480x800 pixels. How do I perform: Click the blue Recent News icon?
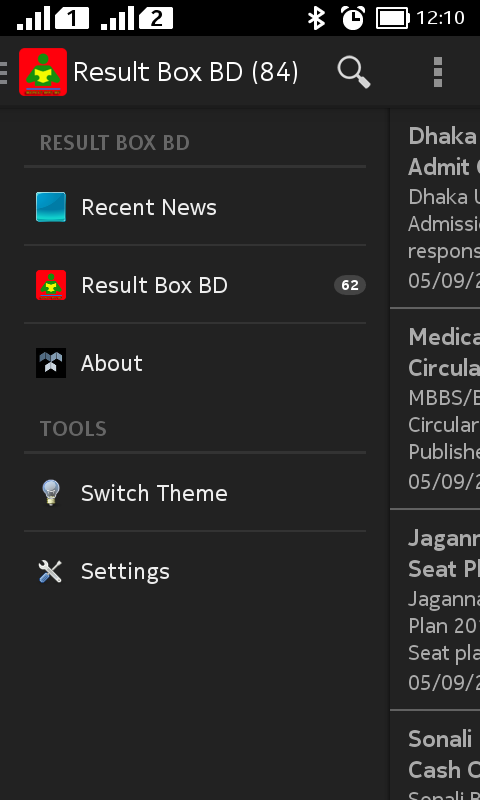[x=50, y=207]
